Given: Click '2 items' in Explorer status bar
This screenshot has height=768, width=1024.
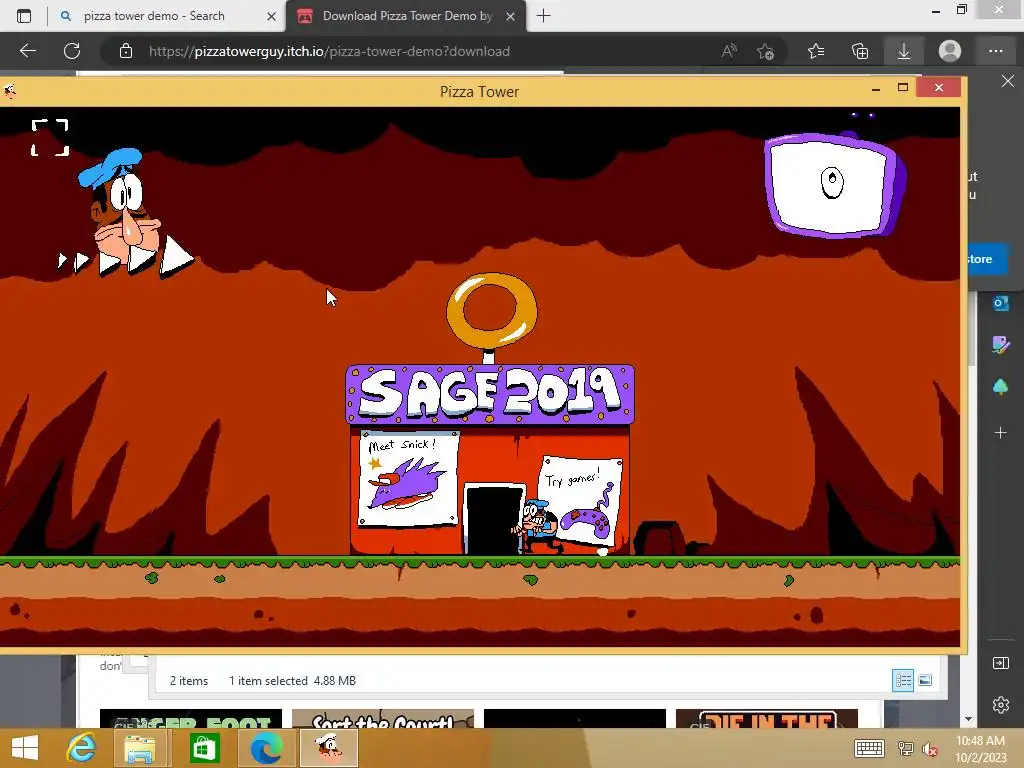Looking at the screenshot, I should [189, 680].
